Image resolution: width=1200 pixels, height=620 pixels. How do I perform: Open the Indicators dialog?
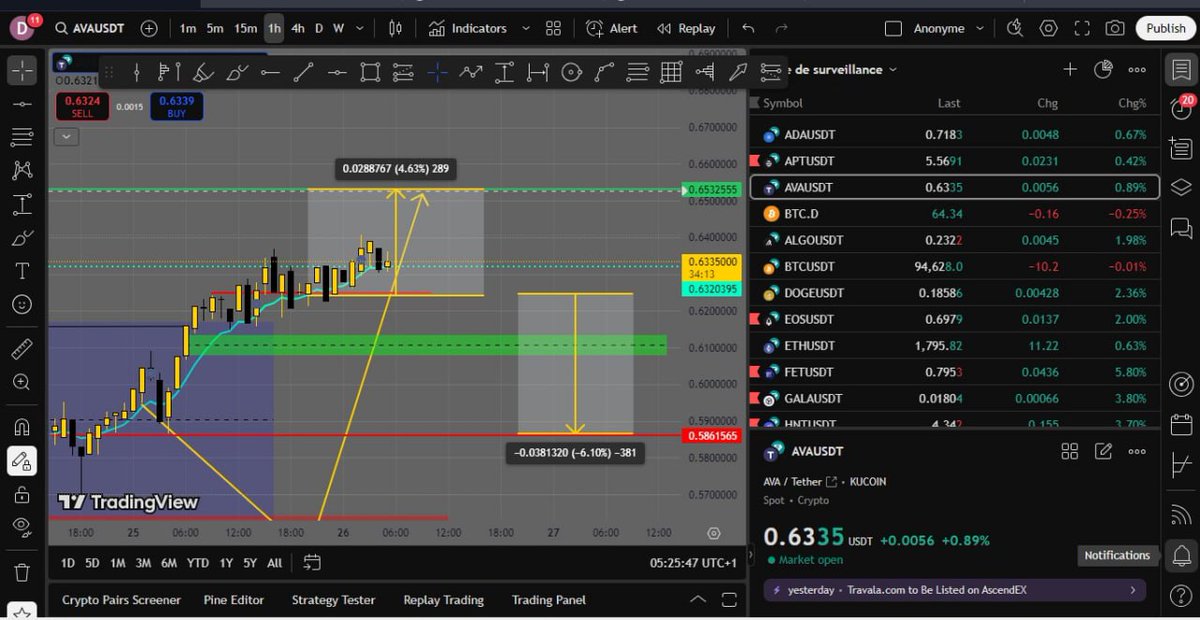(x=468, y=28)
